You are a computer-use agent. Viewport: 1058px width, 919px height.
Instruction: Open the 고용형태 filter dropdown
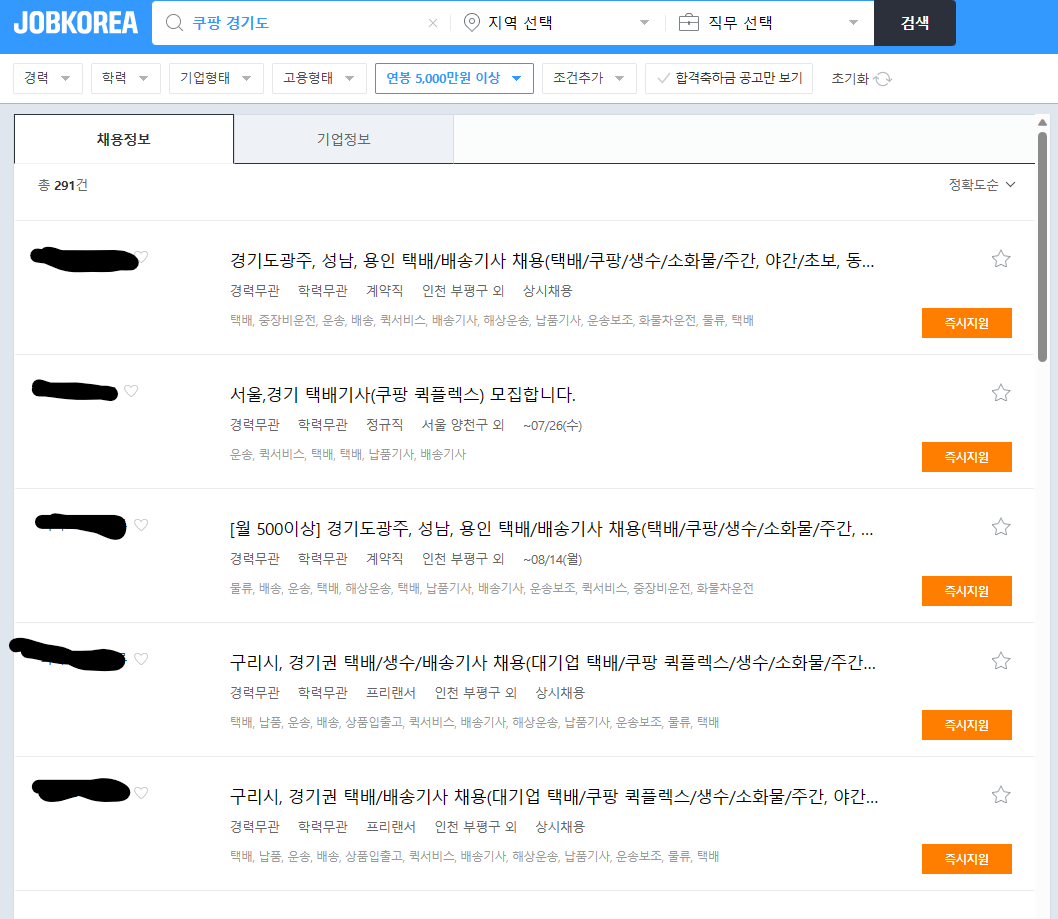[319, 78]
